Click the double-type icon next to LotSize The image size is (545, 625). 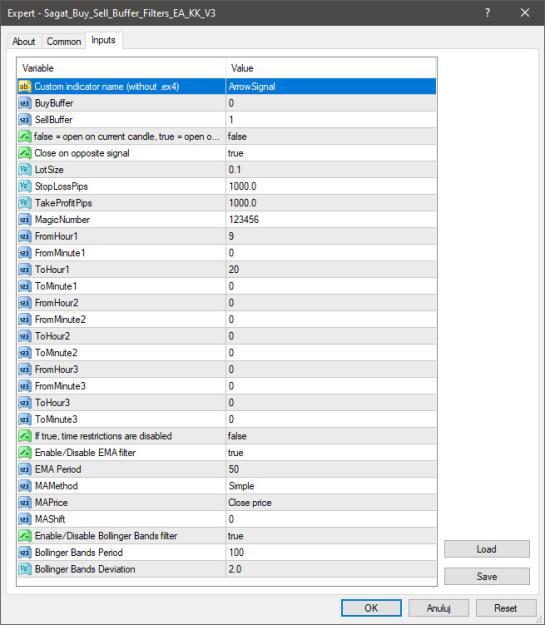click(24, 170)
